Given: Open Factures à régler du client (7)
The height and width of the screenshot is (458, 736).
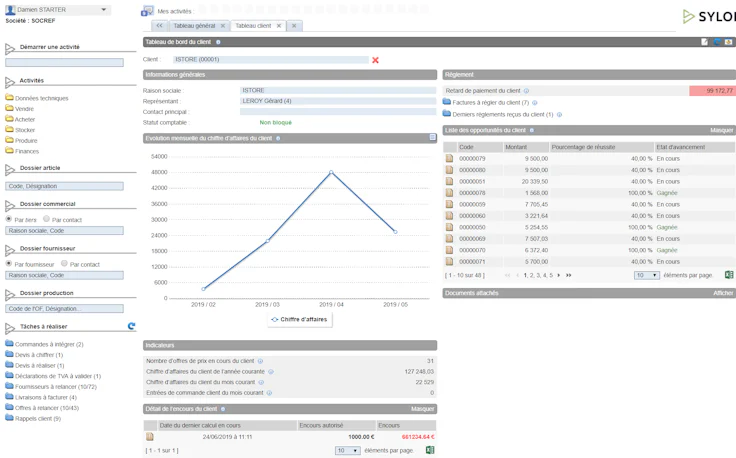Looking at the screenshot, I should click(x=491, y=103).
